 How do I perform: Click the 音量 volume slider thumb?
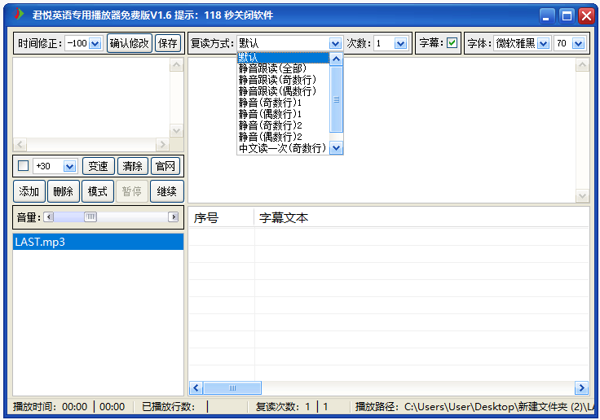[90, 216]
